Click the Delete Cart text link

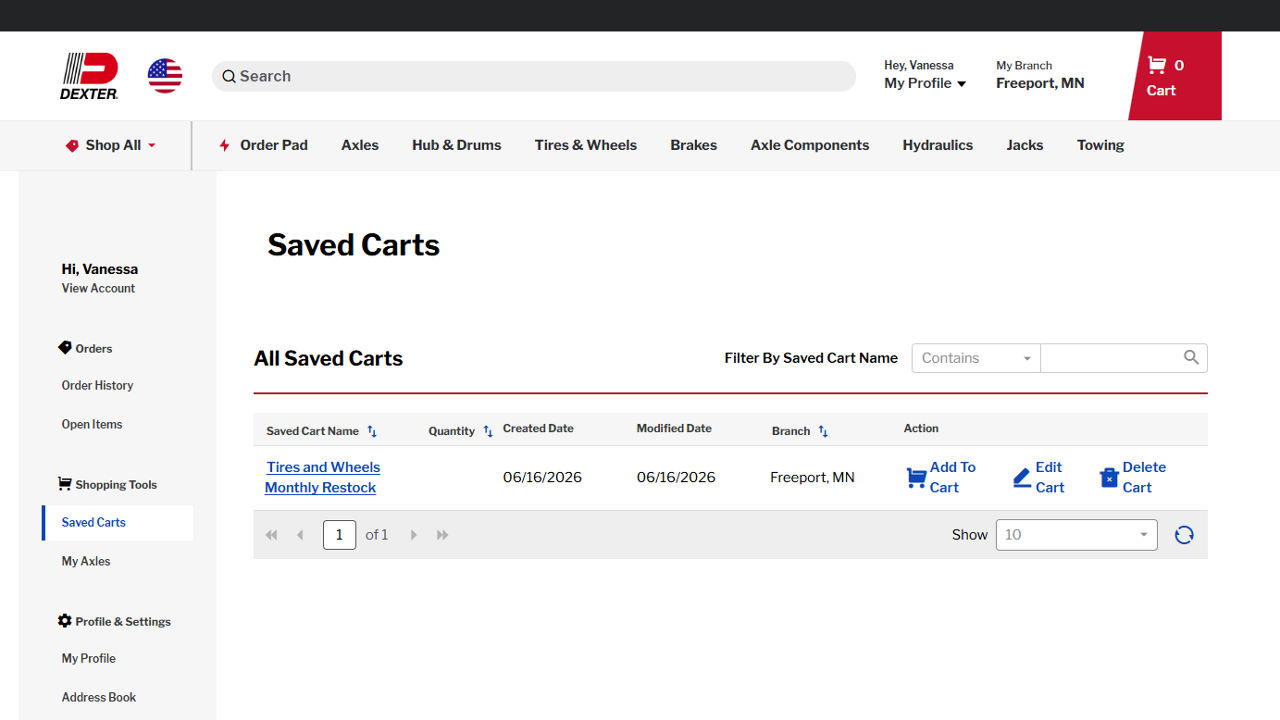(1144, 477)
